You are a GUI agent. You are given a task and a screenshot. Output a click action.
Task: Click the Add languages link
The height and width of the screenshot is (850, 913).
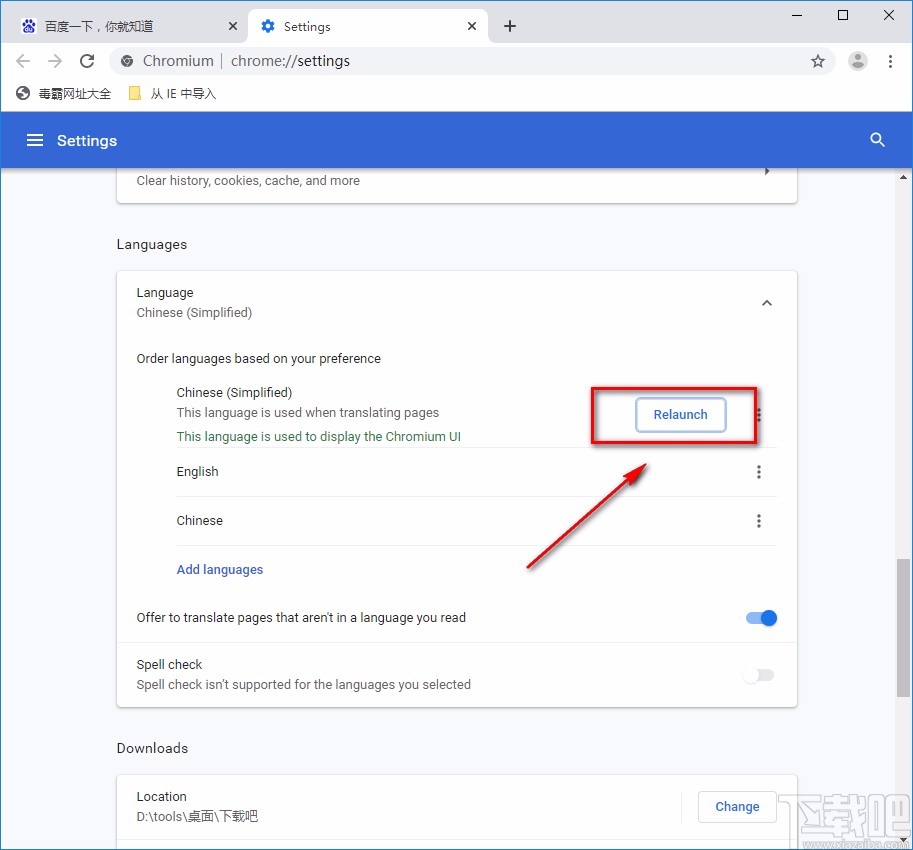click(220, 570)
